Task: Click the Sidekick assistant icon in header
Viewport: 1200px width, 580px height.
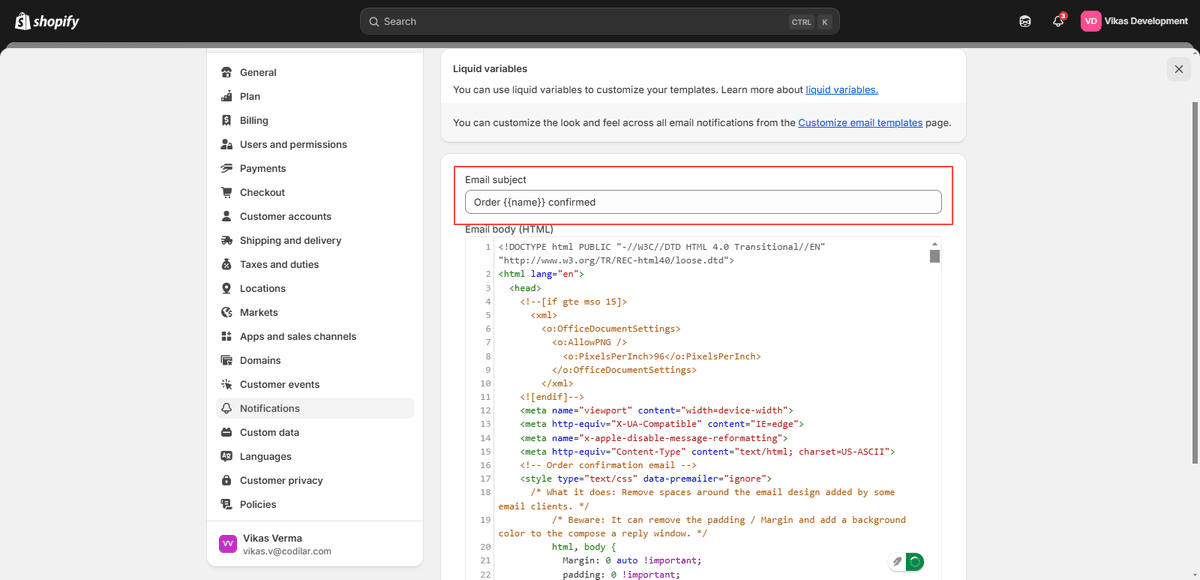Action: (1025, 21)
